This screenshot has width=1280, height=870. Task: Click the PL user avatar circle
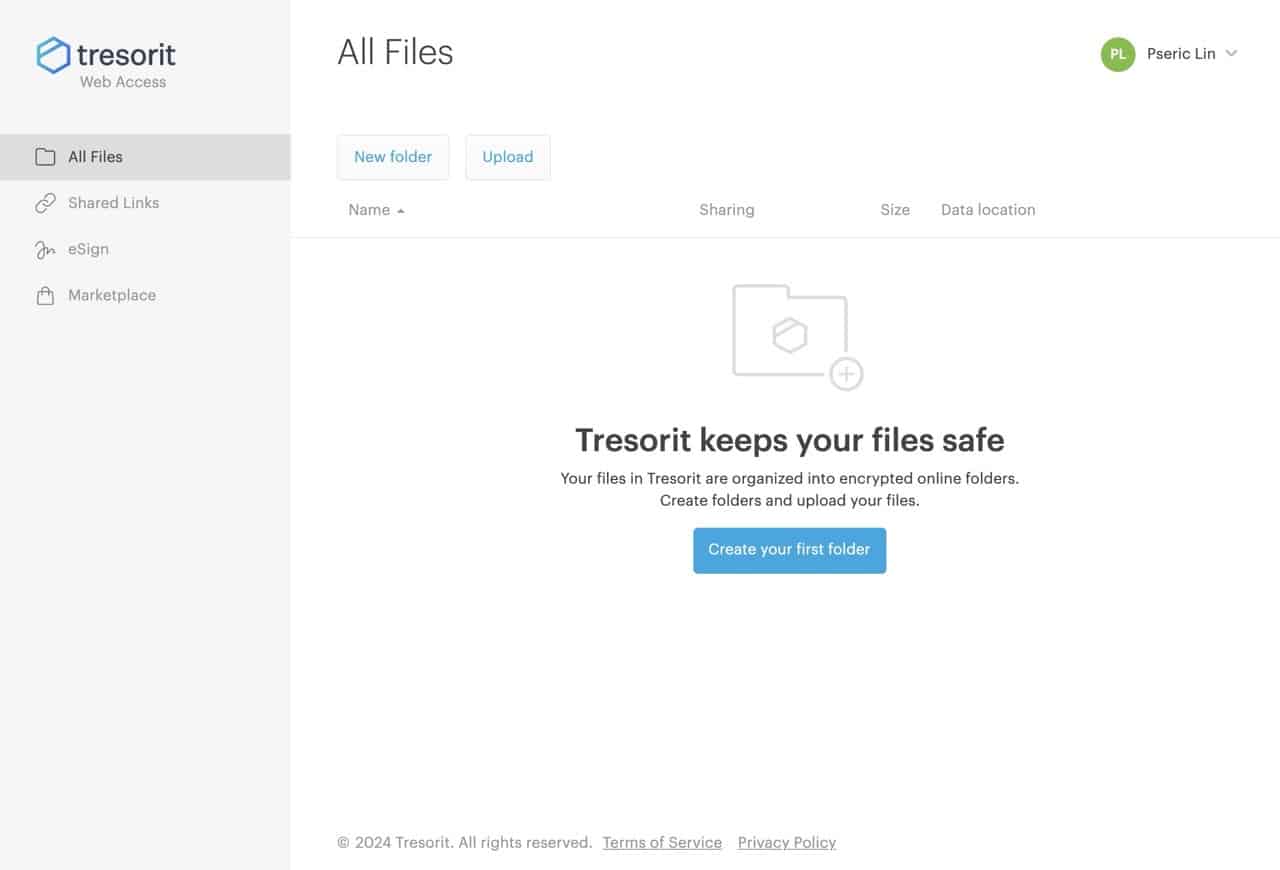(x=1118, y=54)
